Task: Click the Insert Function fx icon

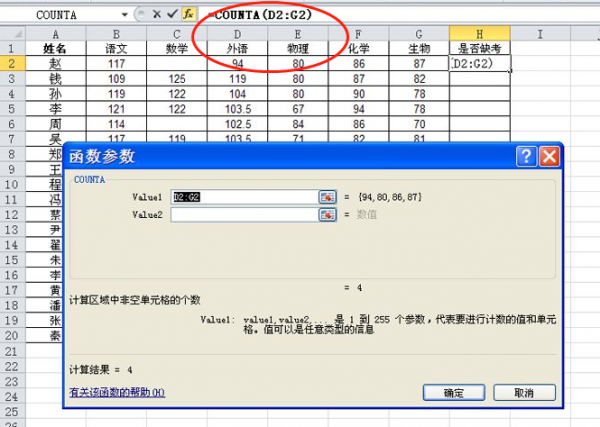Action: coord(188,15)
